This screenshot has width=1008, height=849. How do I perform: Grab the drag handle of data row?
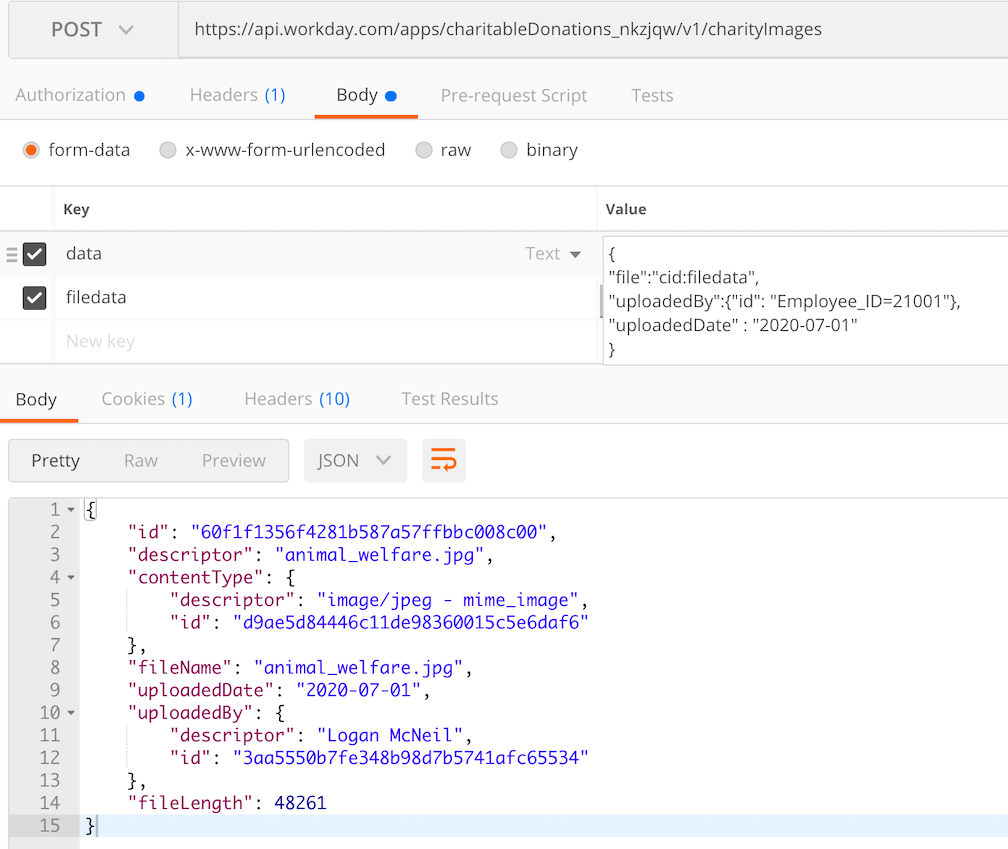(12, 255)
